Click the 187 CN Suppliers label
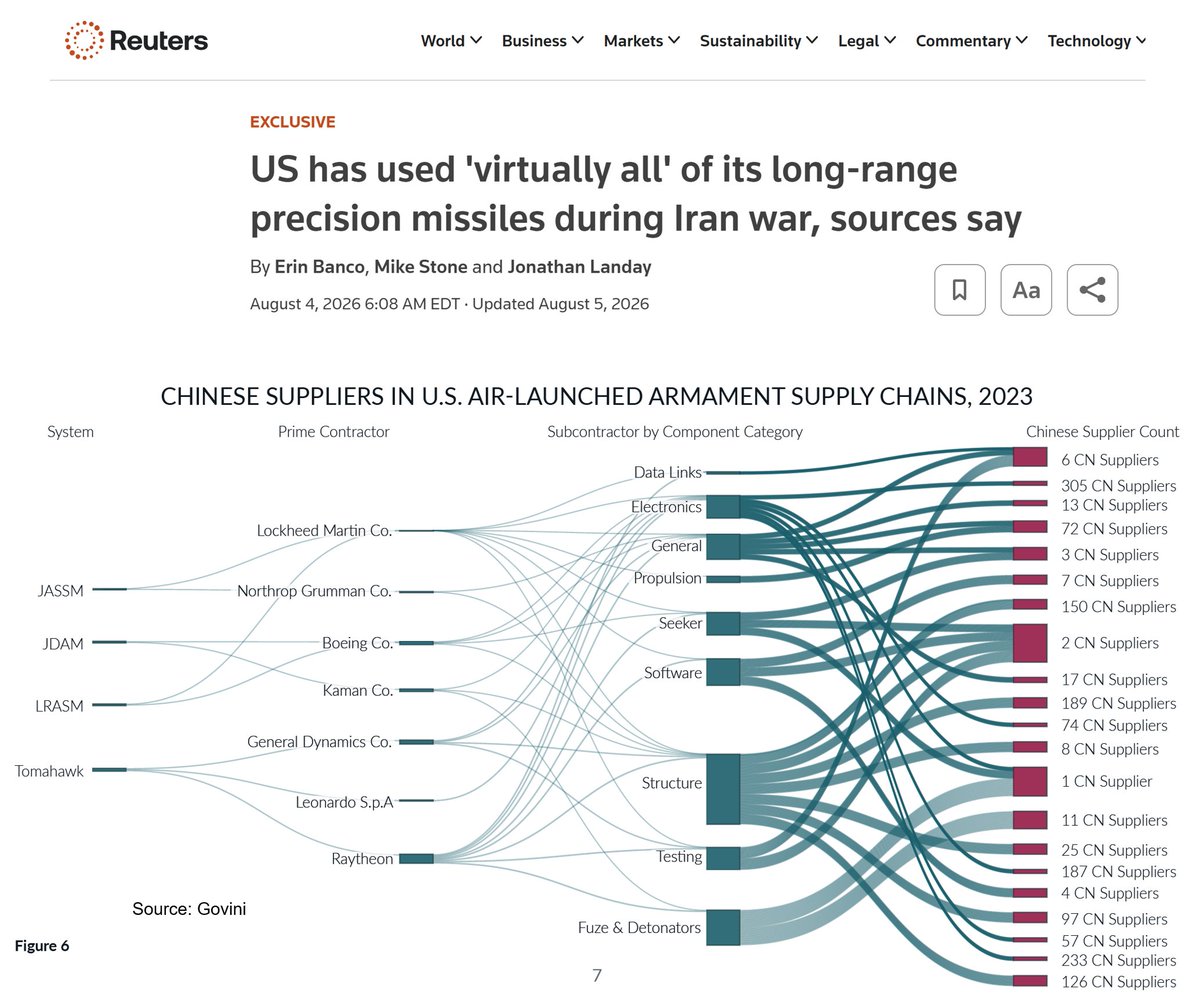 click(1119, 872)
